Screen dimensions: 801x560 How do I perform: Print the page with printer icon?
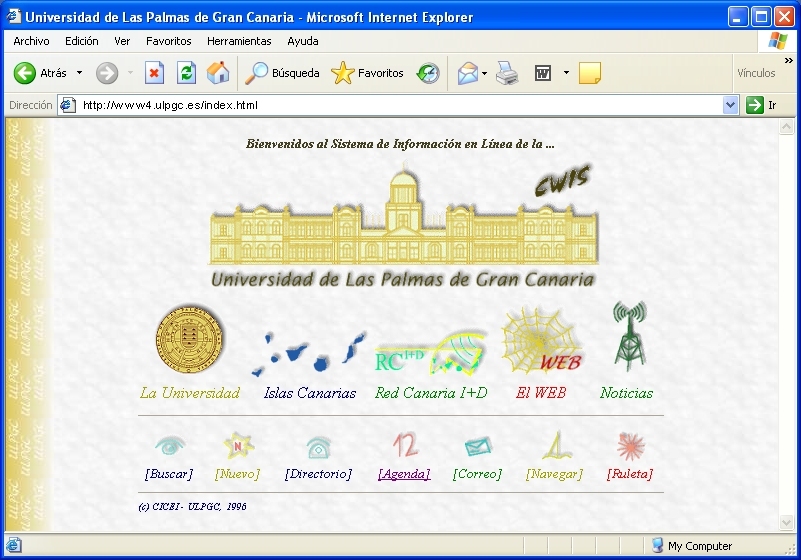507,73
